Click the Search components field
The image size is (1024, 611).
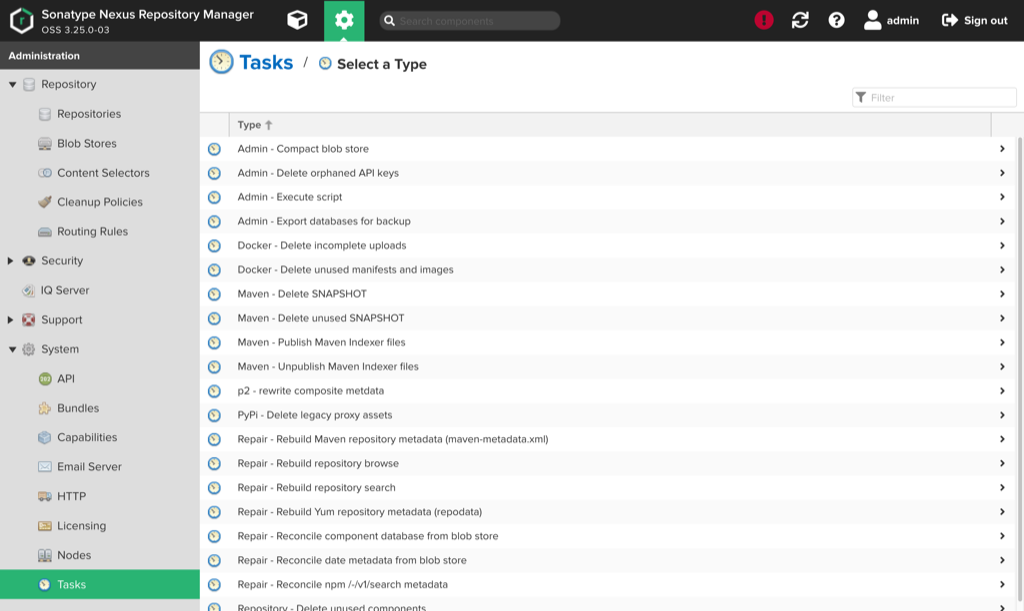pos(470,21)
